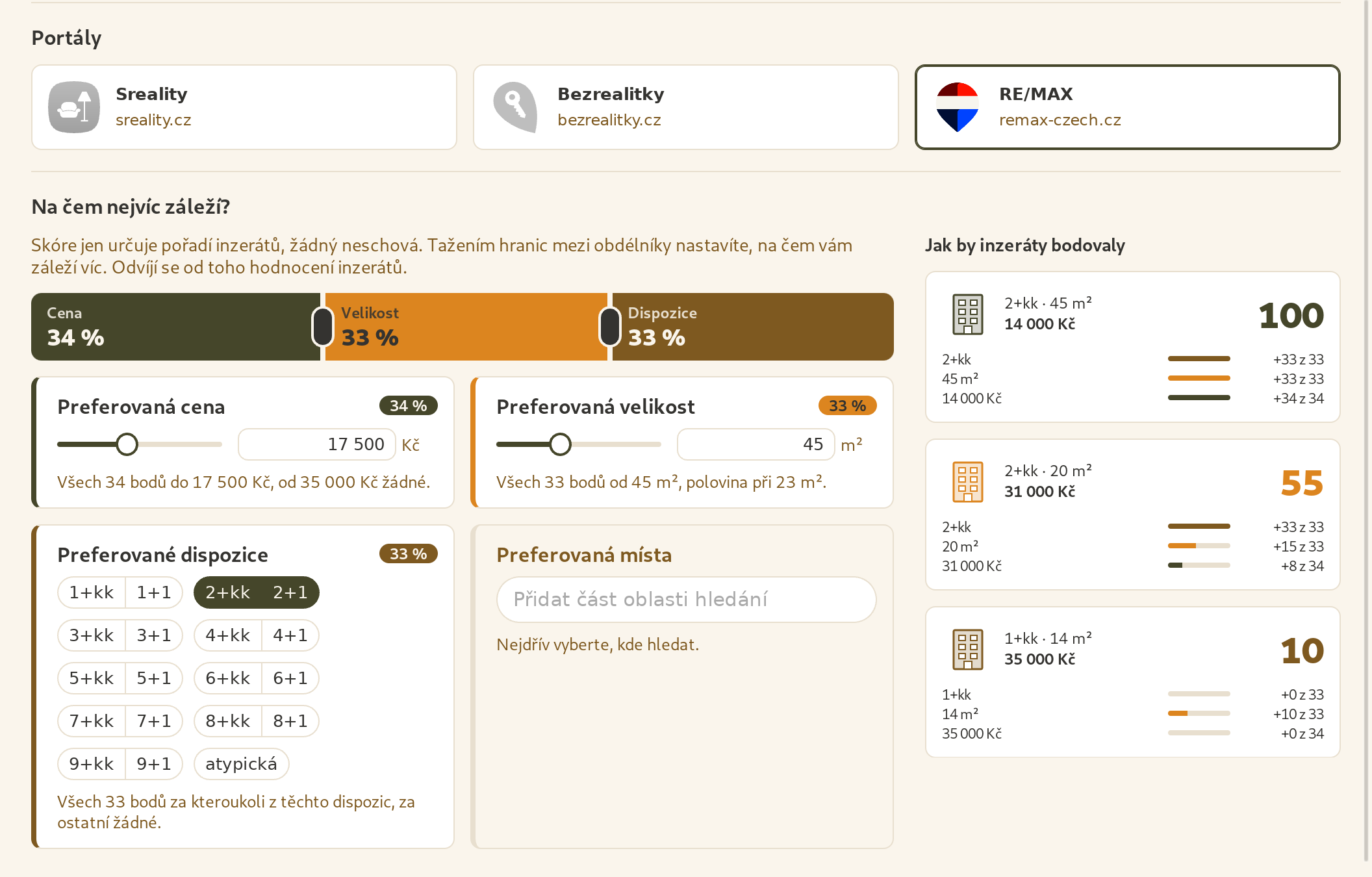This screenshot has height=877, width=1372.
Task: Click the Přidat část oblasti hledání field
Action: click(x=686, y=599)
